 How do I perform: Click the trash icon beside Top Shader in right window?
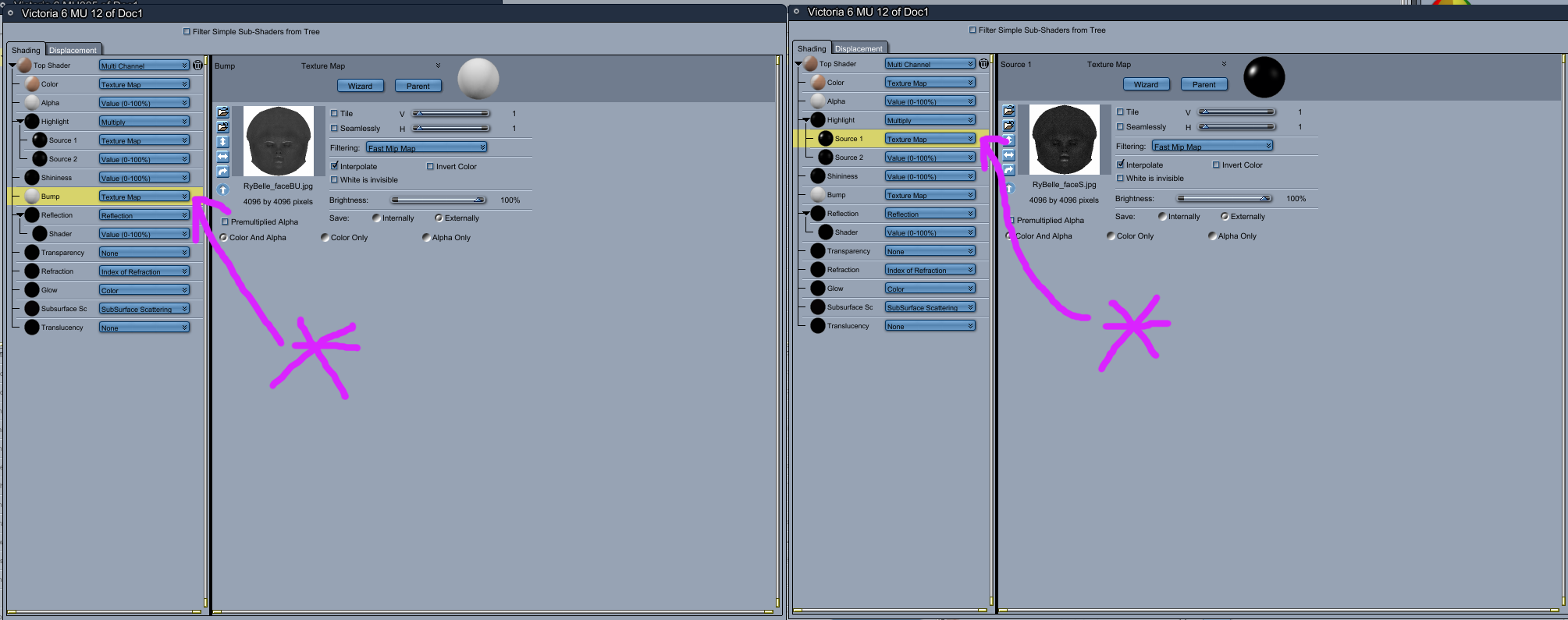point(984,64)
